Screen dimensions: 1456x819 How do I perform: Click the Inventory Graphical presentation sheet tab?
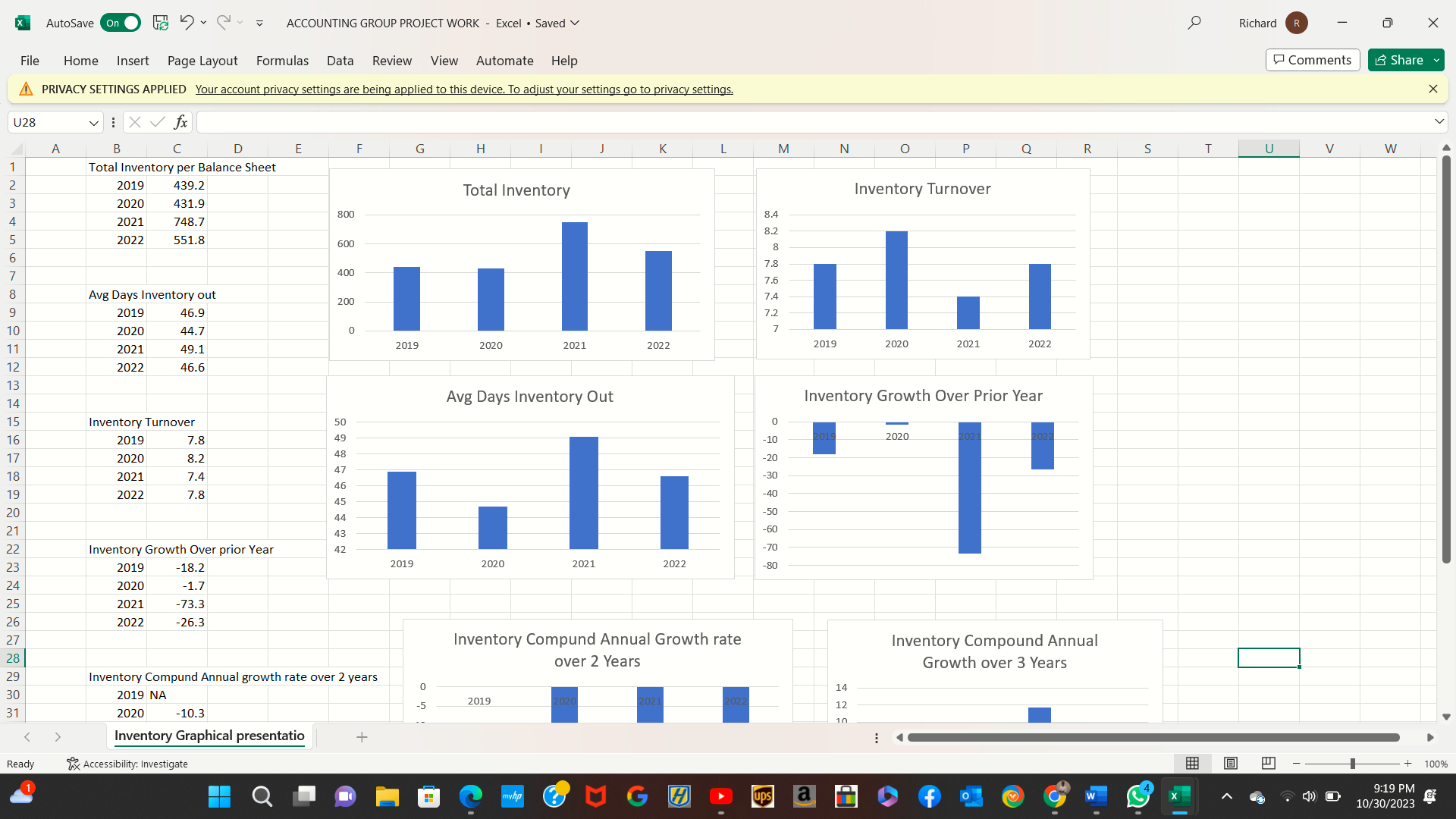209,736
